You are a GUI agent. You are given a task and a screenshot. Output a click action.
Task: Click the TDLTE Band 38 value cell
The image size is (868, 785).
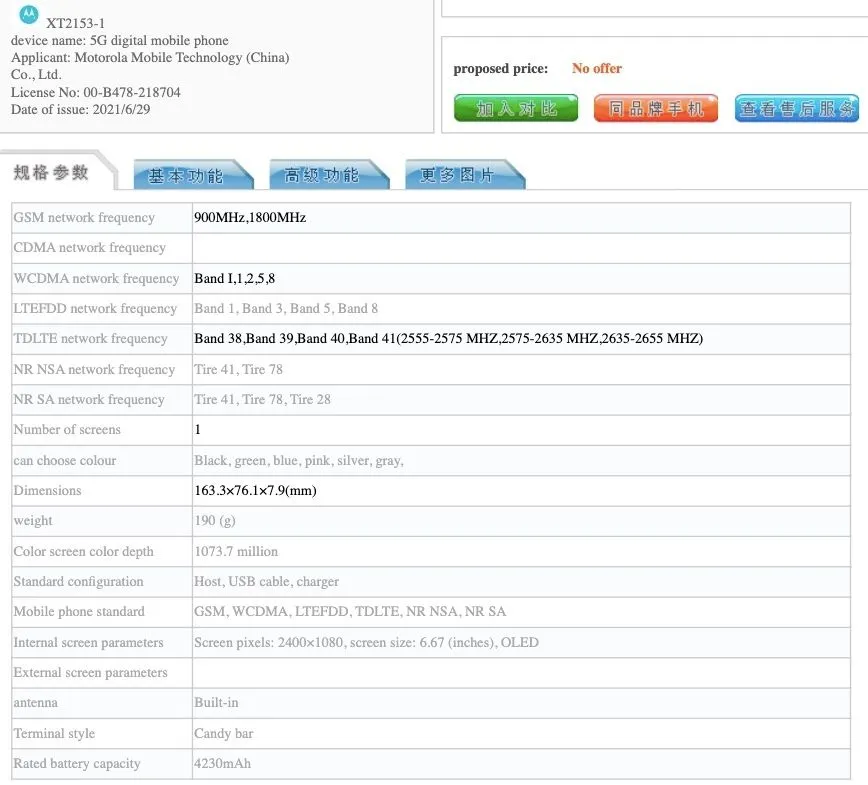coord(448,339)
